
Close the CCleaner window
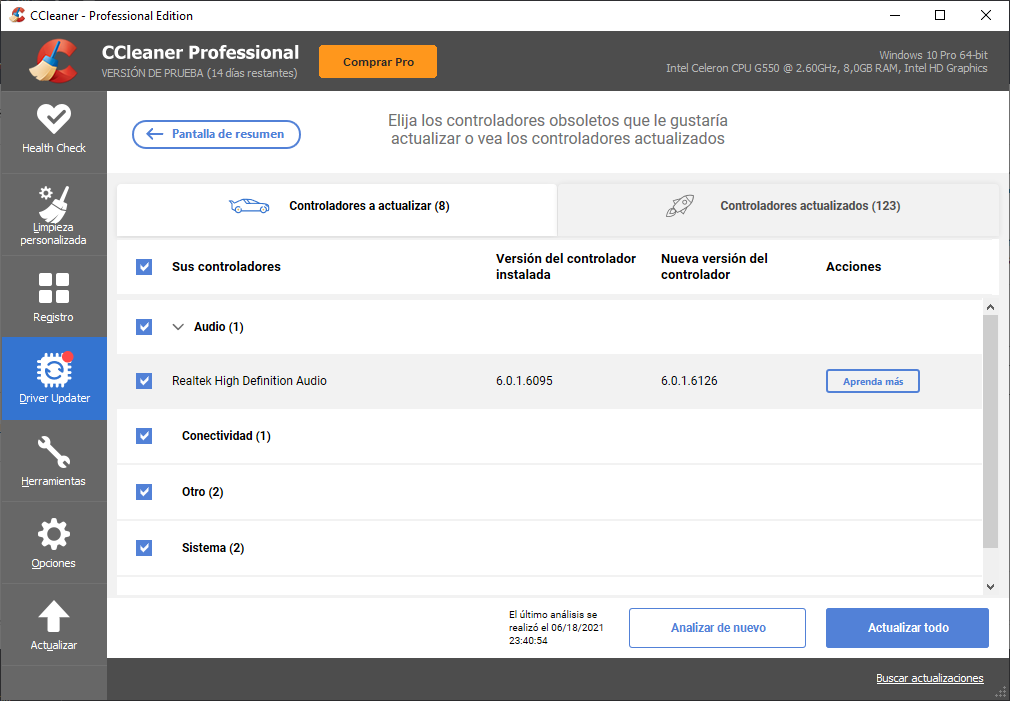986,15
